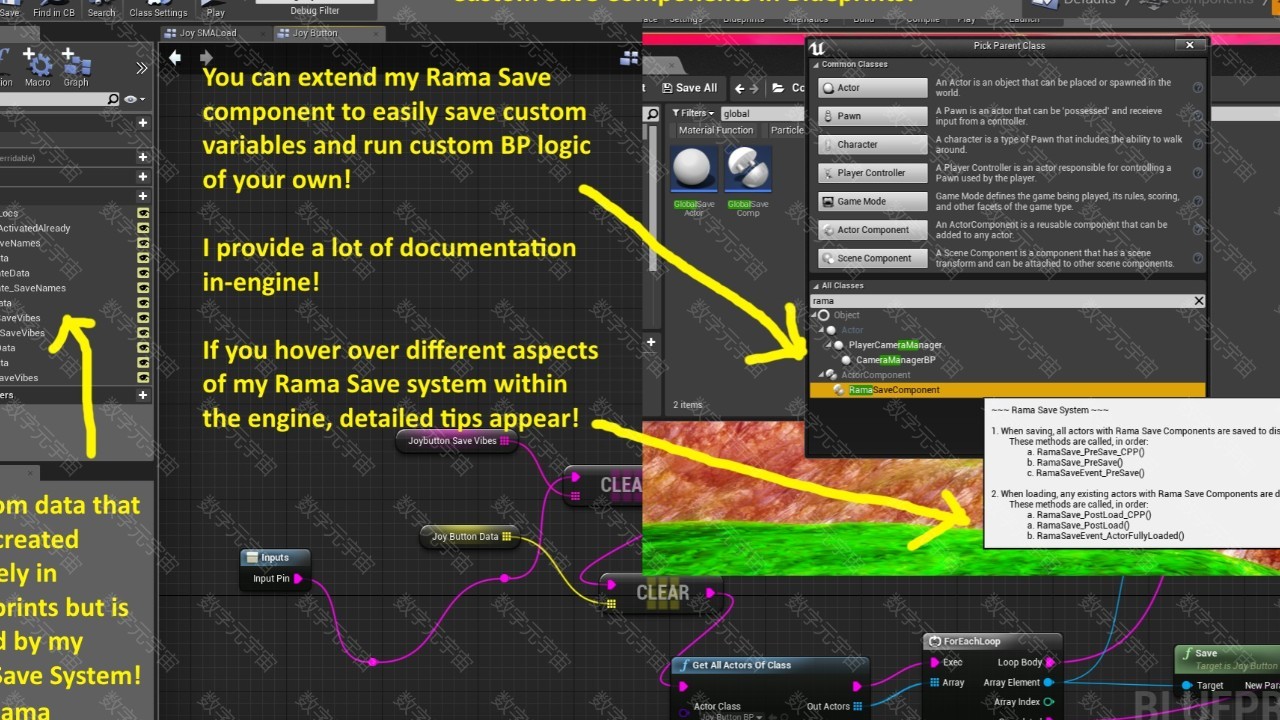Image resolution: width=1280 pixels, height=720 pixels.
Task: Collapse the All Classes section
Action: pos(815,285)
